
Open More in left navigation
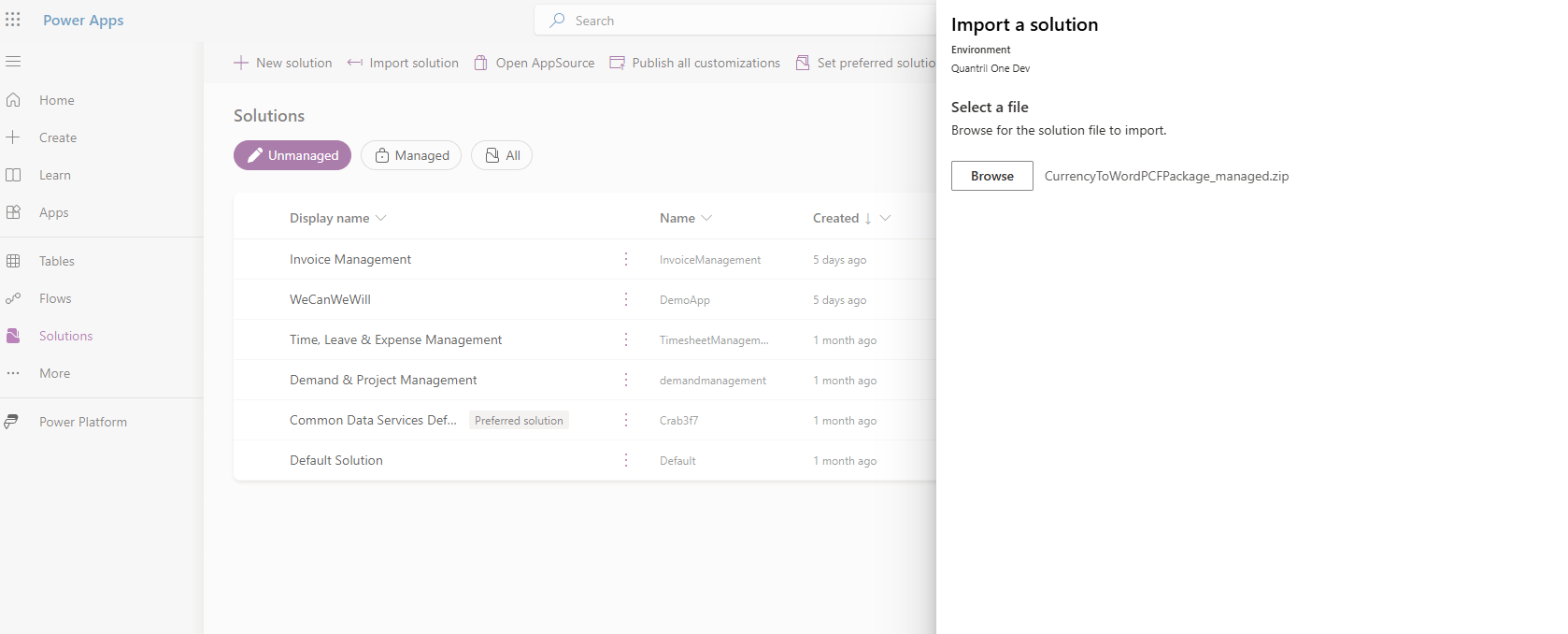(x=54, y=373)
